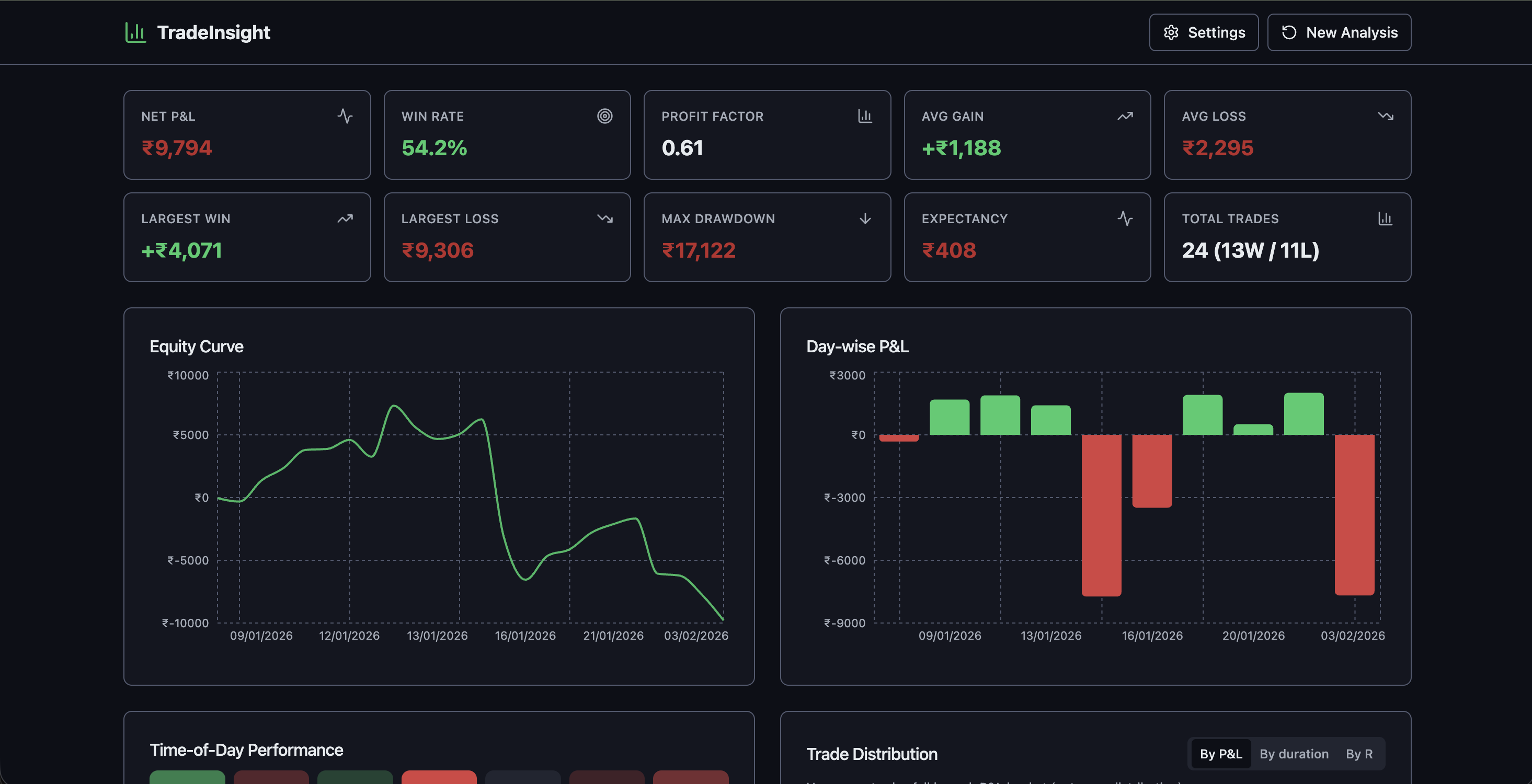Screen dimensions: 1532x784
Task: Open Settings from the top bar
Action: (1204, 33)
